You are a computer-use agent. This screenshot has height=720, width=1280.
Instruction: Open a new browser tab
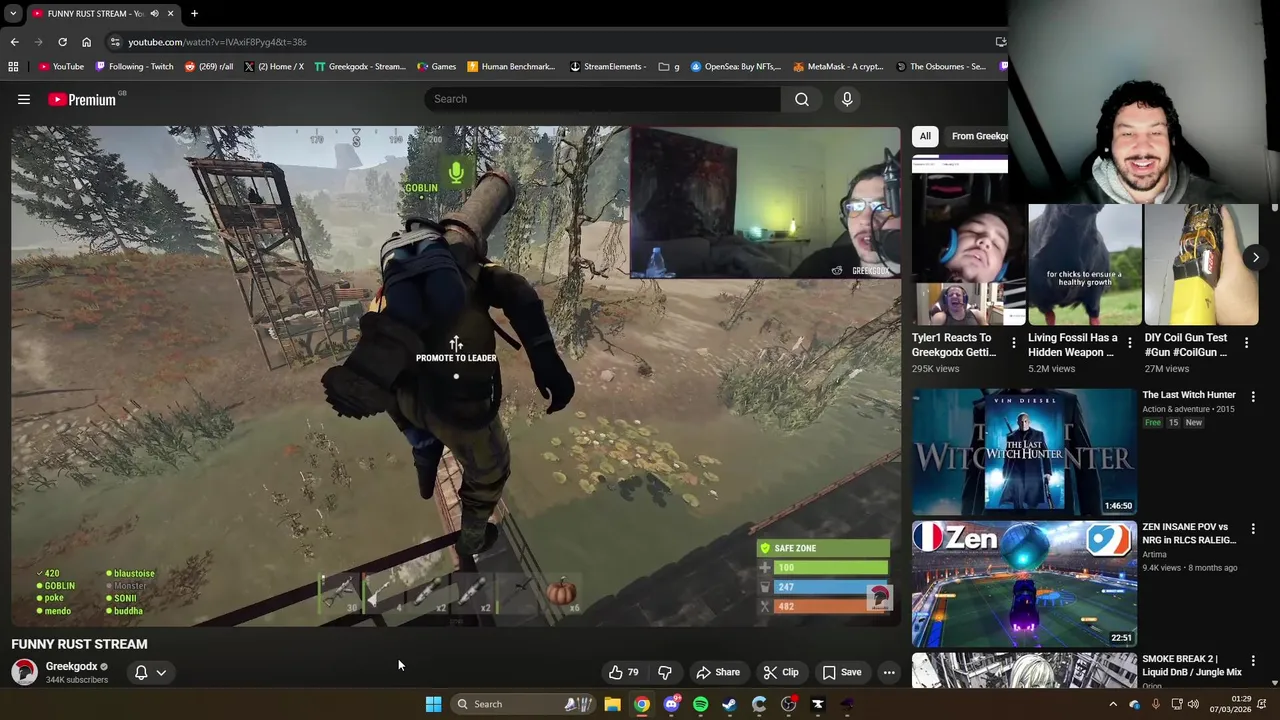[194, 13]
